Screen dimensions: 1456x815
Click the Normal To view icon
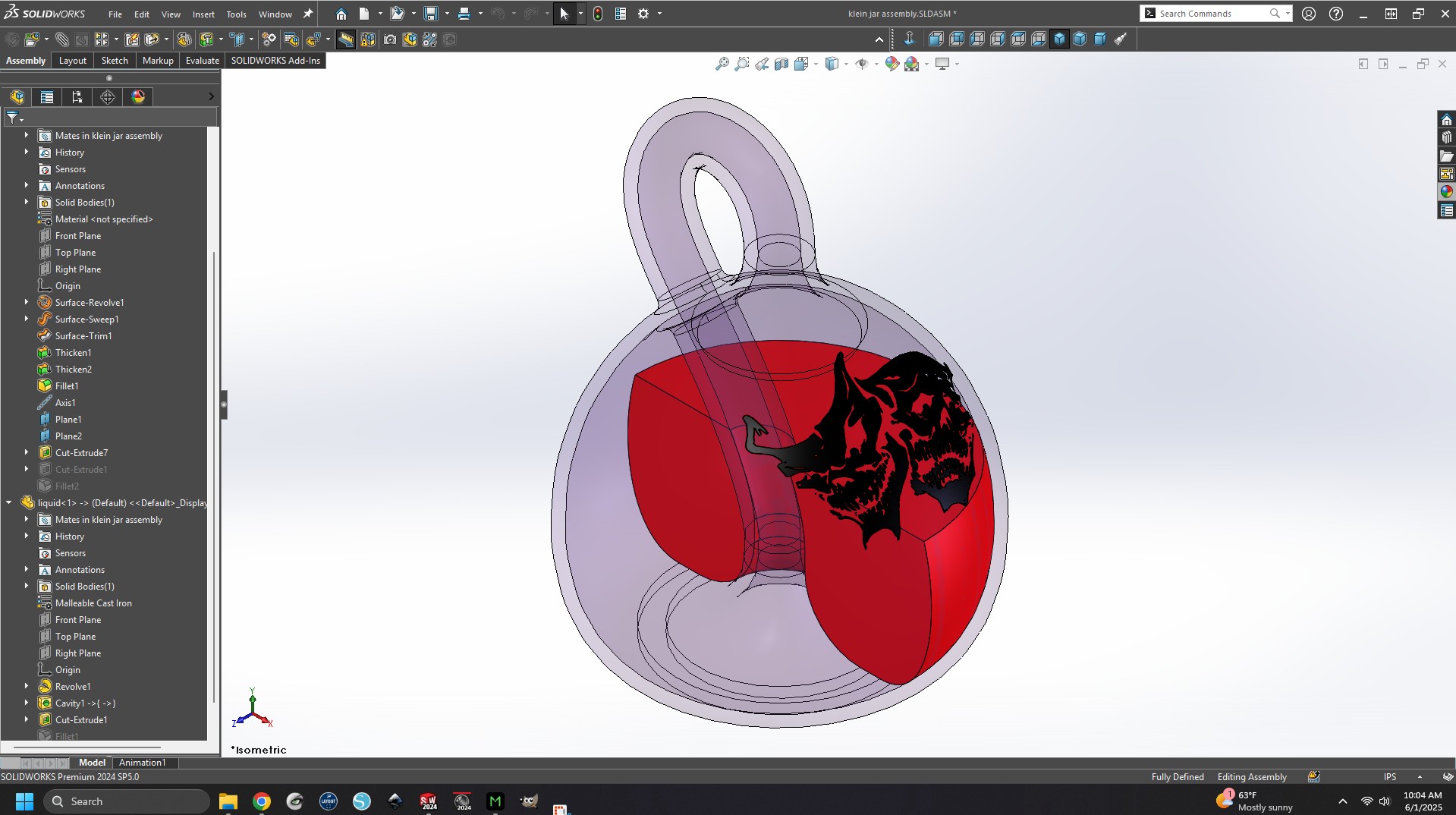click(910, 39)
